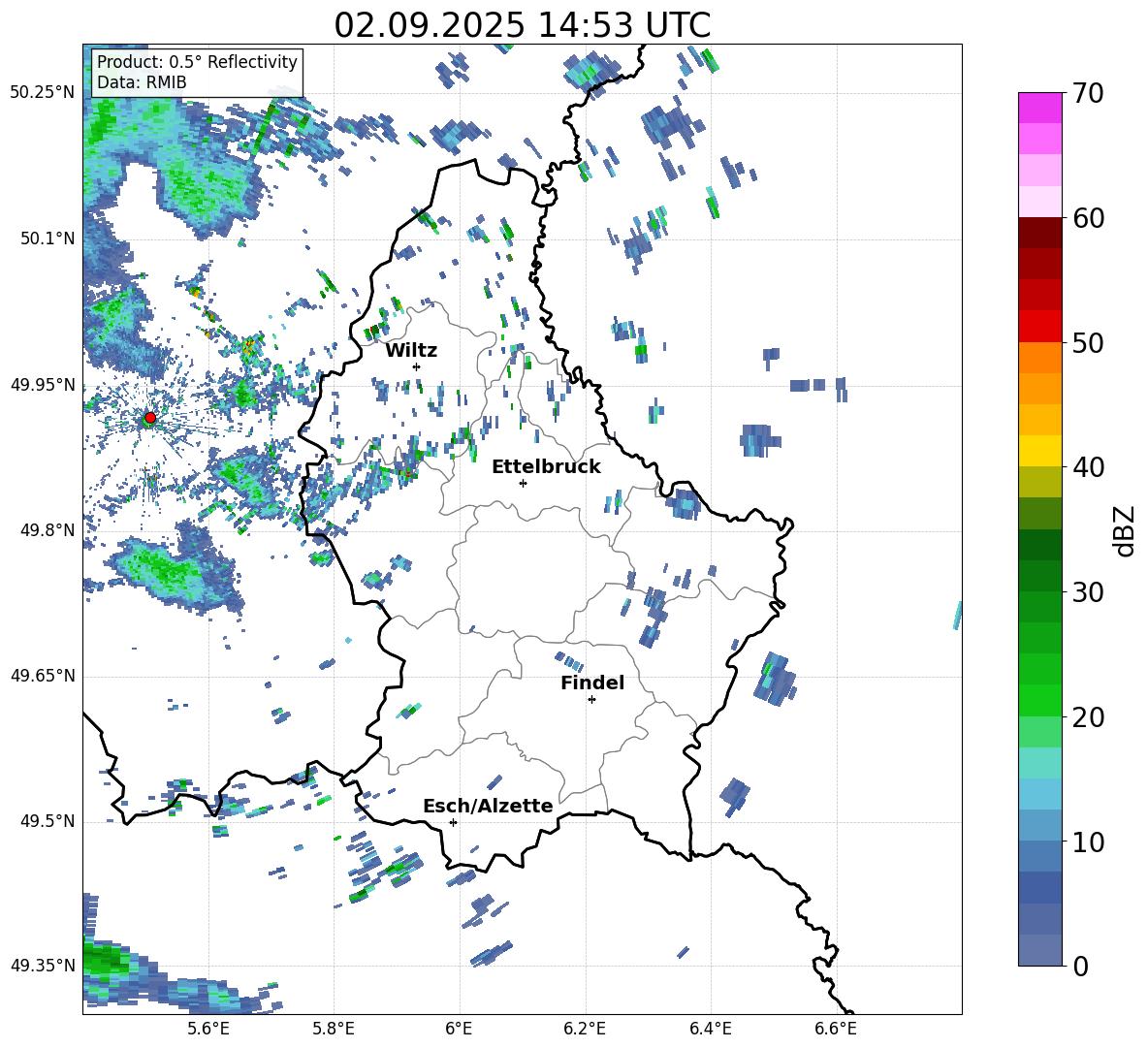The image size is (1148, 1048).
Task: Click the colorbar 20 tick label
Action: click(x=1088, y=717)
